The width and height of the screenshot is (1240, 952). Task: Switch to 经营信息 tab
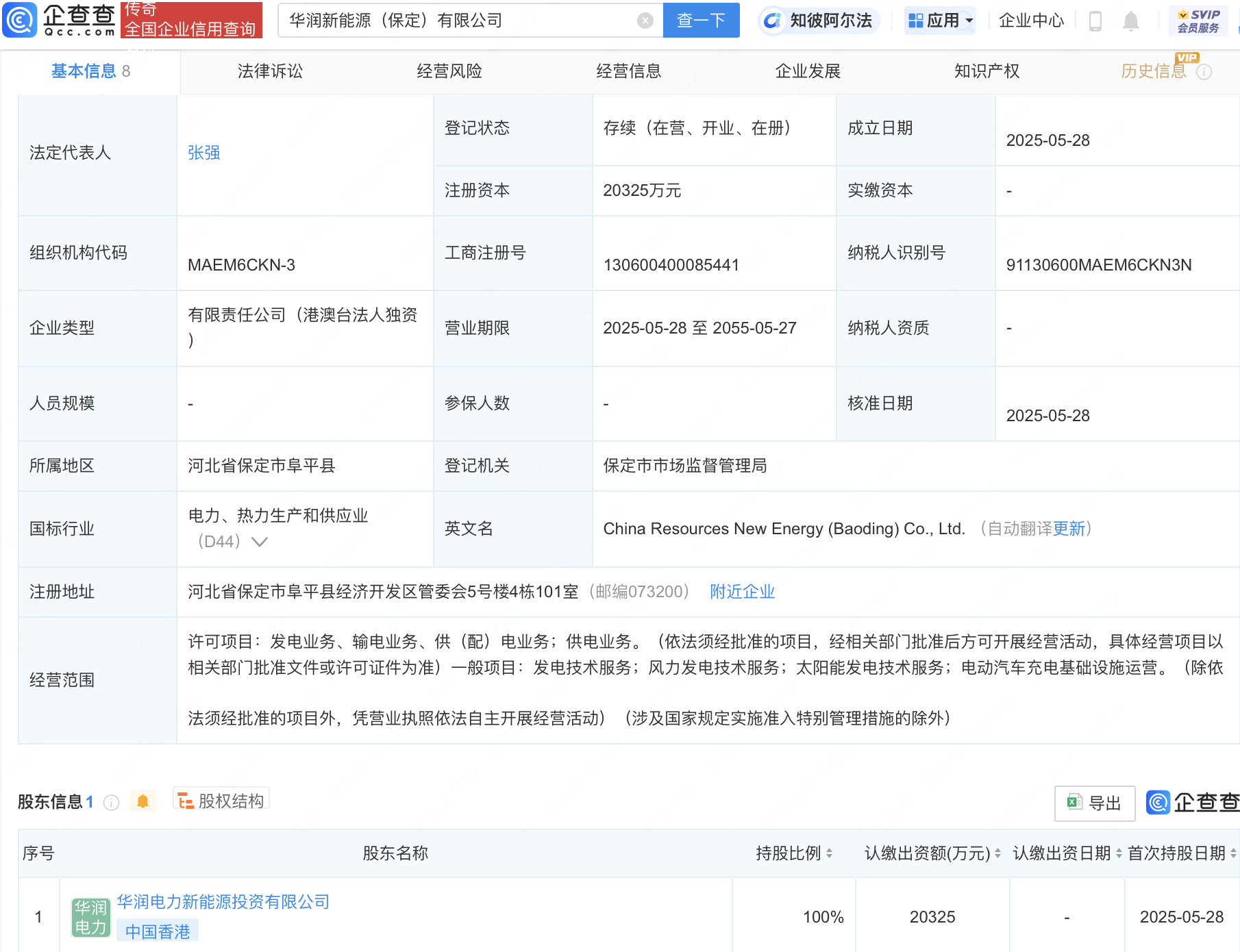tap(628, 71)
